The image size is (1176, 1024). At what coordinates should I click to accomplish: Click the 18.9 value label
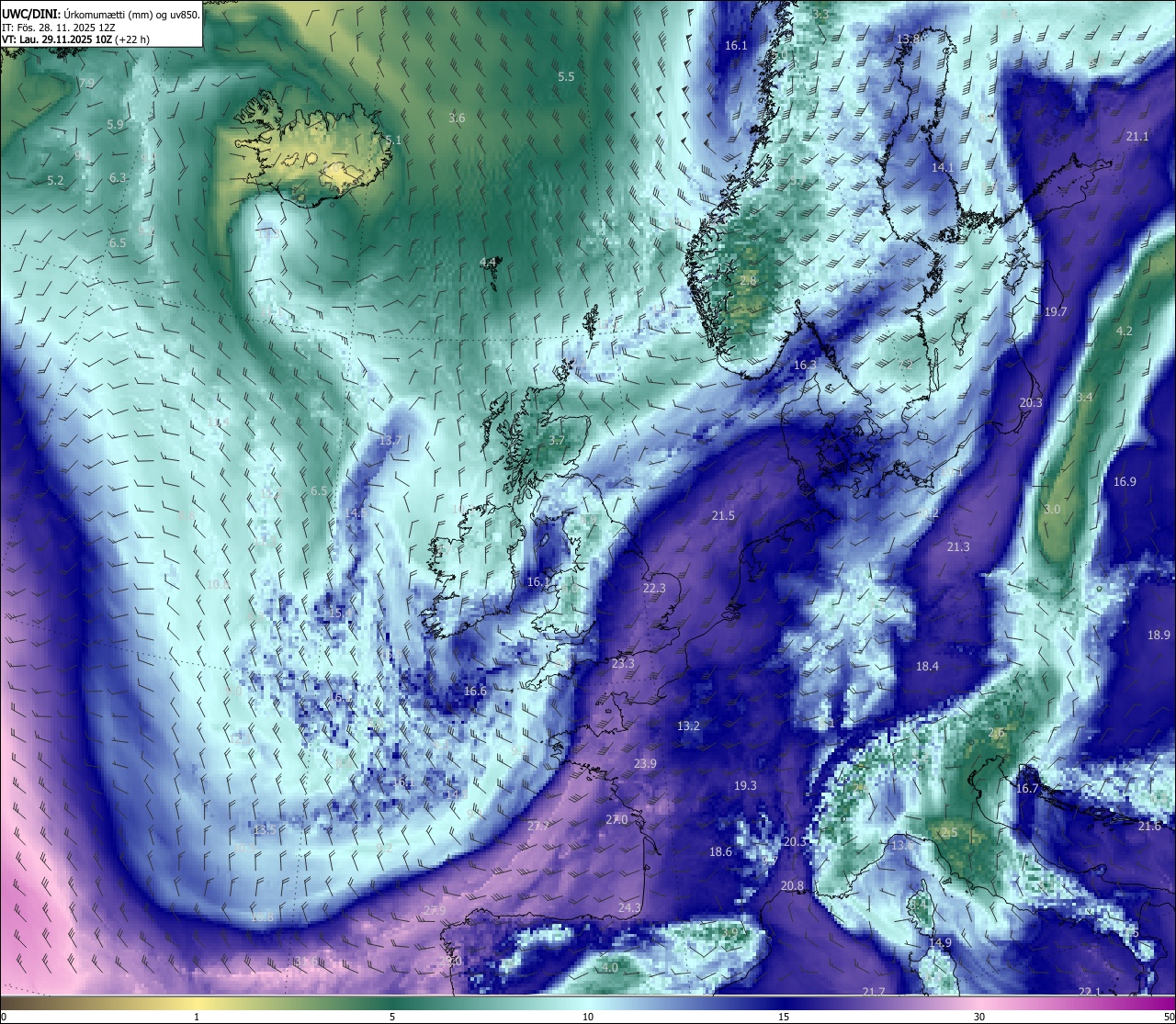1159,636
